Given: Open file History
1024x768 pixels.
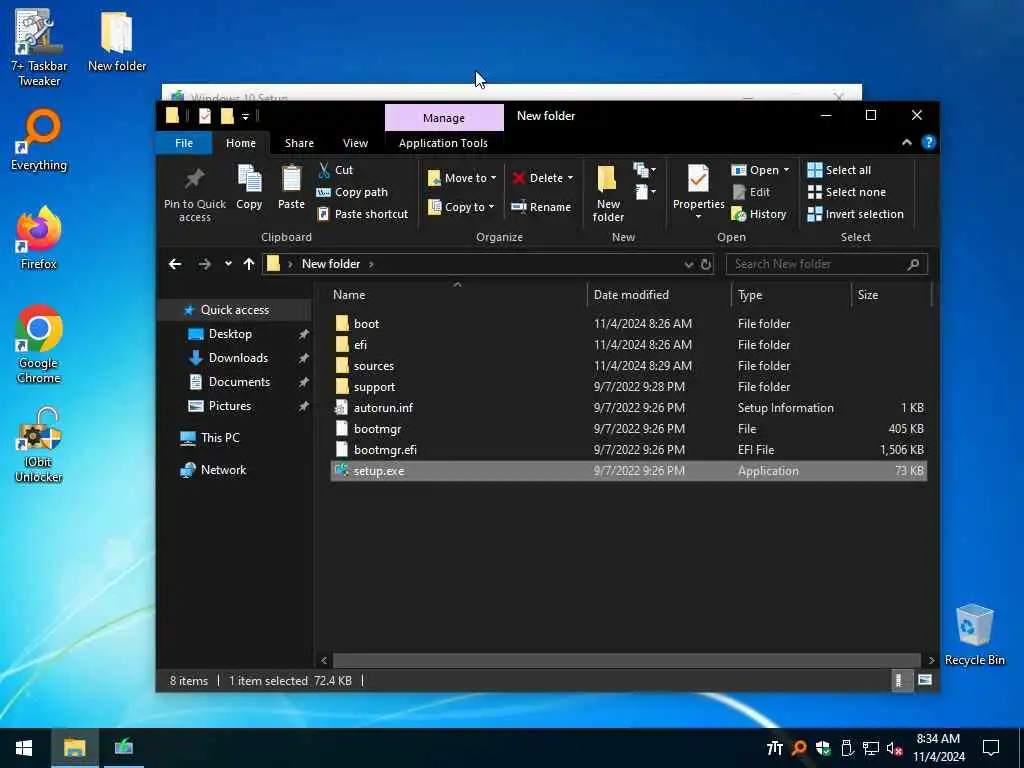Looking at the screenshot, I should [x=759, y=214].
